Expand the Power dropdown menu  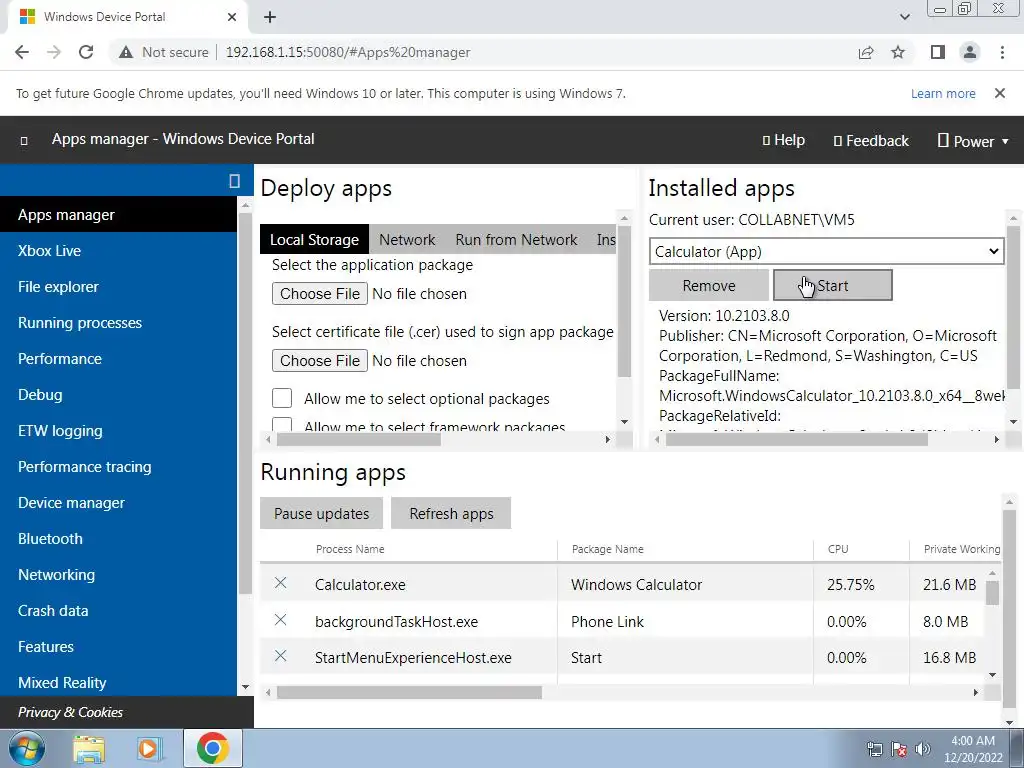(x=973, y=141)
